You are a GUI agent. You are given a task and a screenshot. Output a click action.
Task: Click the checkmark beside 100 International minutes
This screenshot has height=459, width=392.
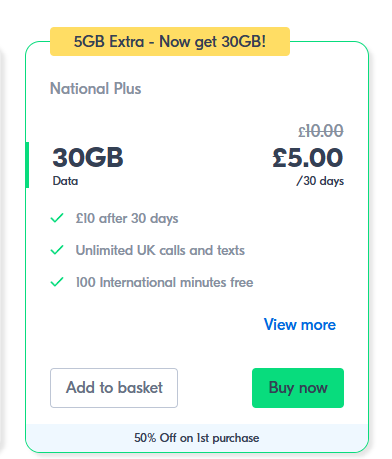[57, 282]
